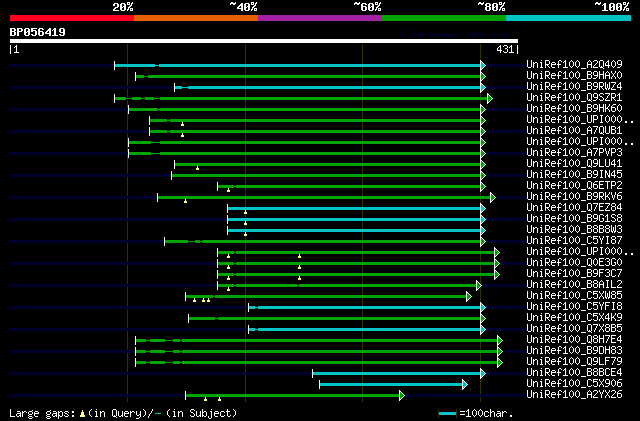Select the UniRef100_C5X4K9 label

coord(574,317)
